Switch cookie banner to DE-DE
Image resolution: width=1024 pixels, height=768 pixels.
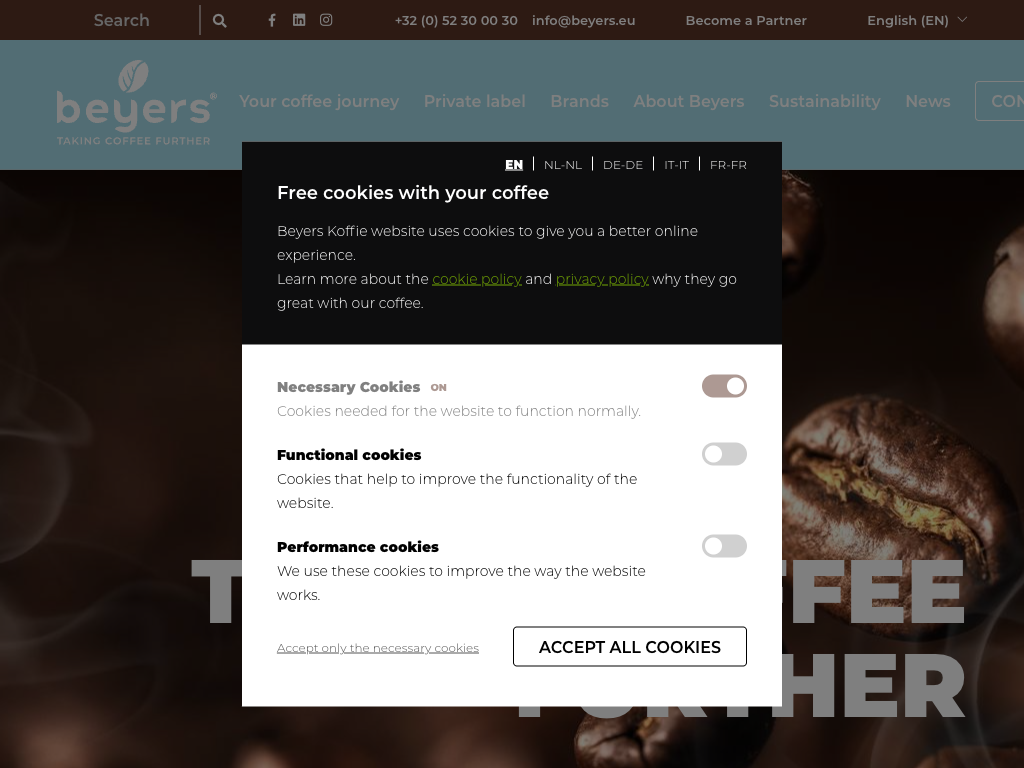(622, 165)
